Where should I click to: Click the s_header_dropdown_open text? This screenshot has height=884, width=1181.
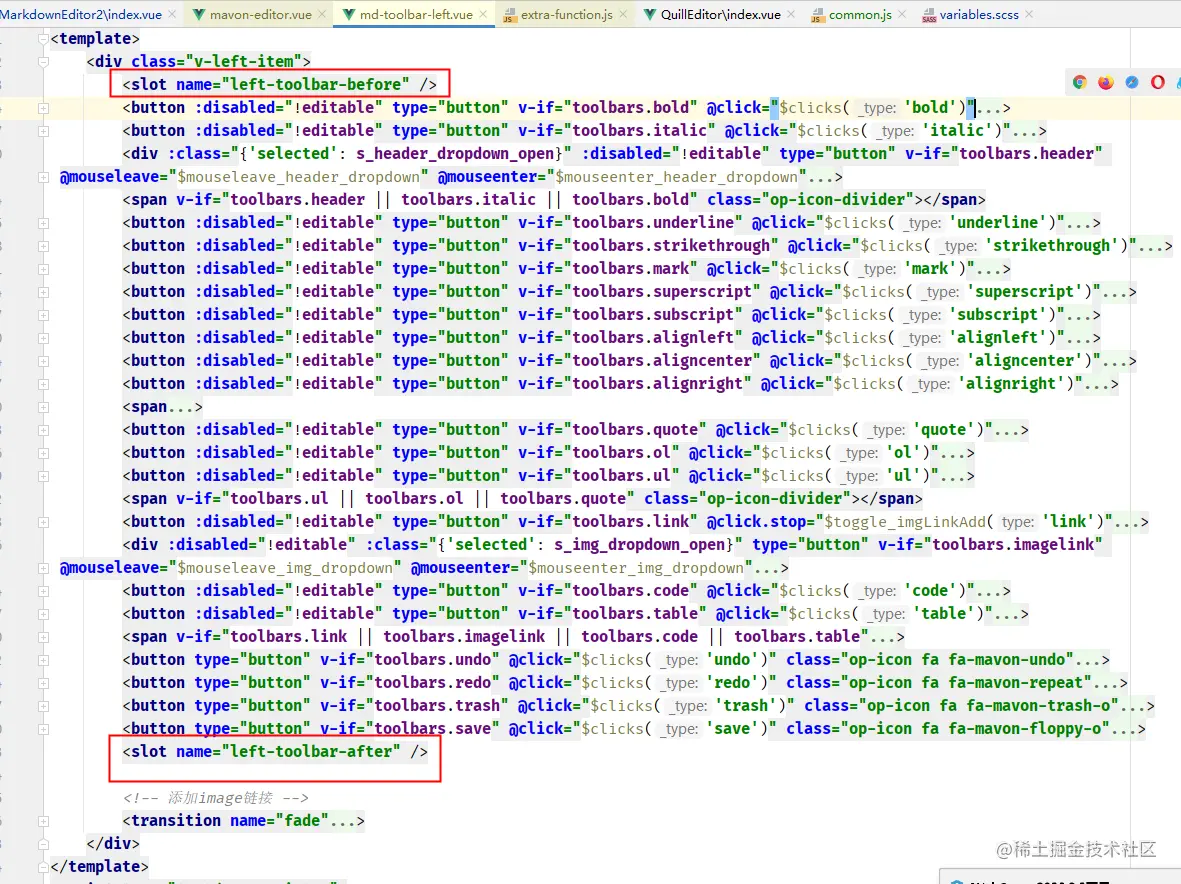point(456,154)
